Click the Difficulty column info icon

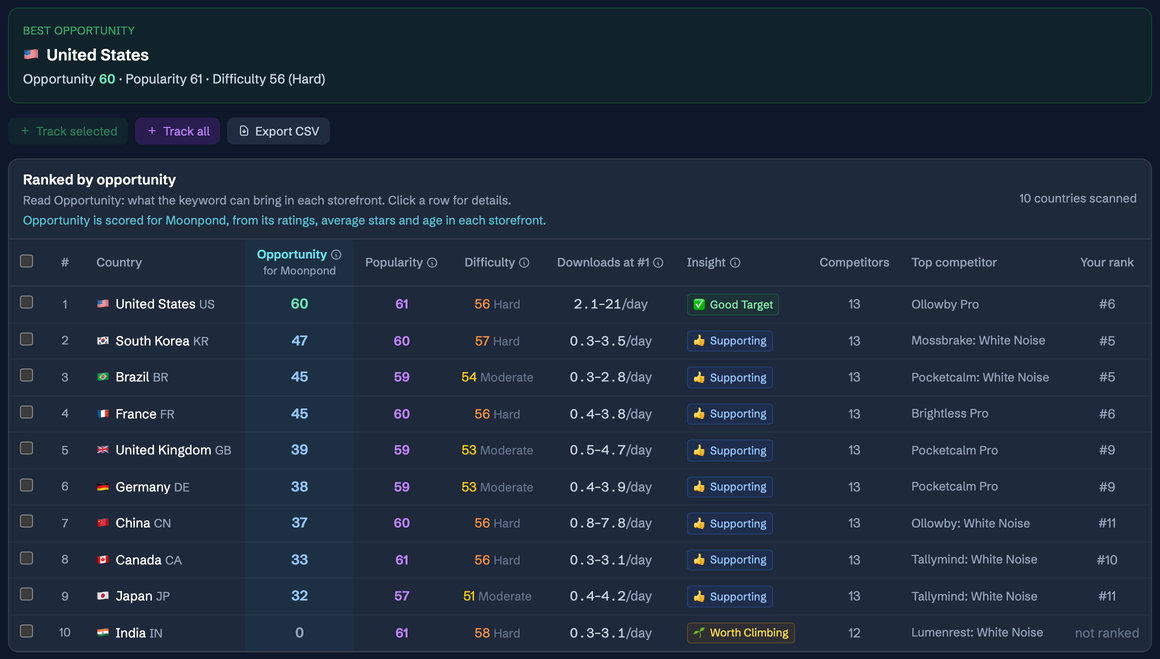524,263
